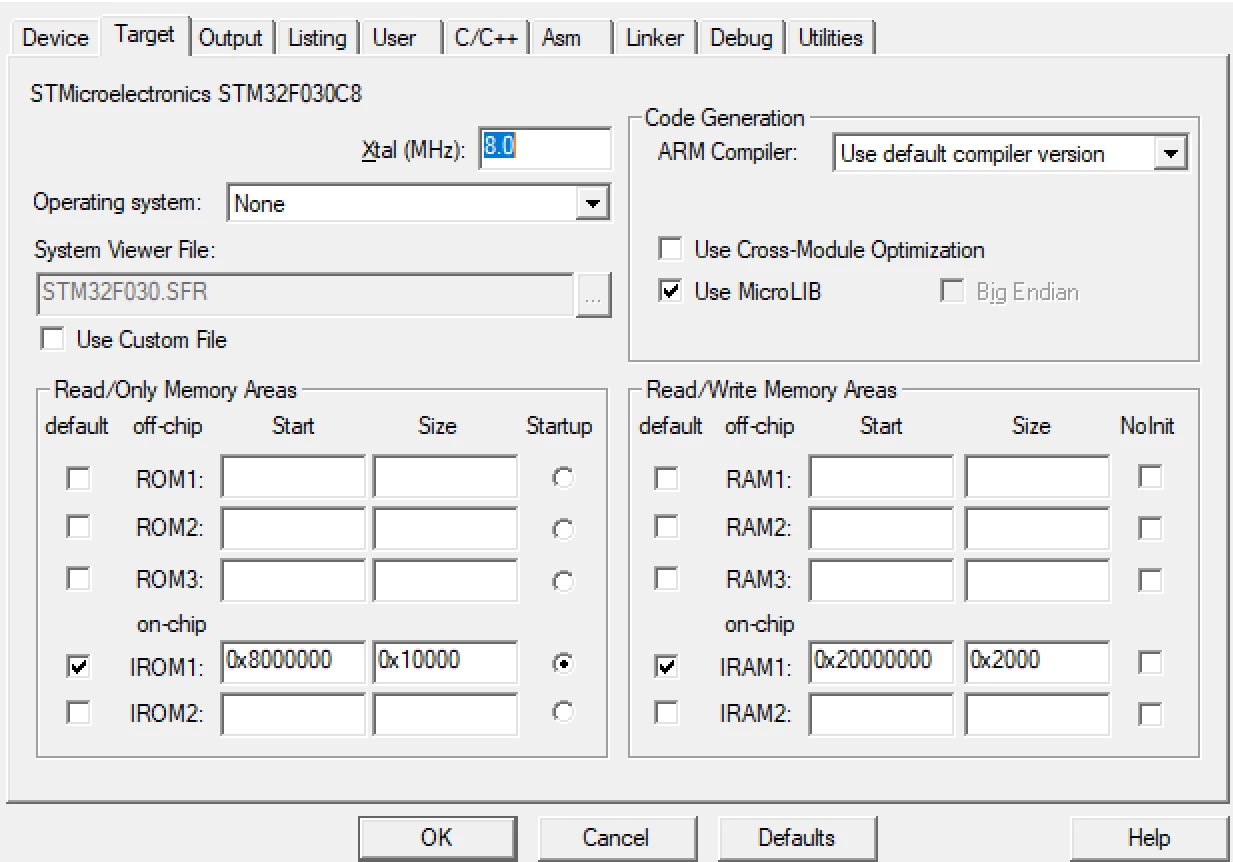Viewport: 1233px width, 862px height.
Task: Toggle the IROM1 default checkbox
Action: click(x=78, y=665)
